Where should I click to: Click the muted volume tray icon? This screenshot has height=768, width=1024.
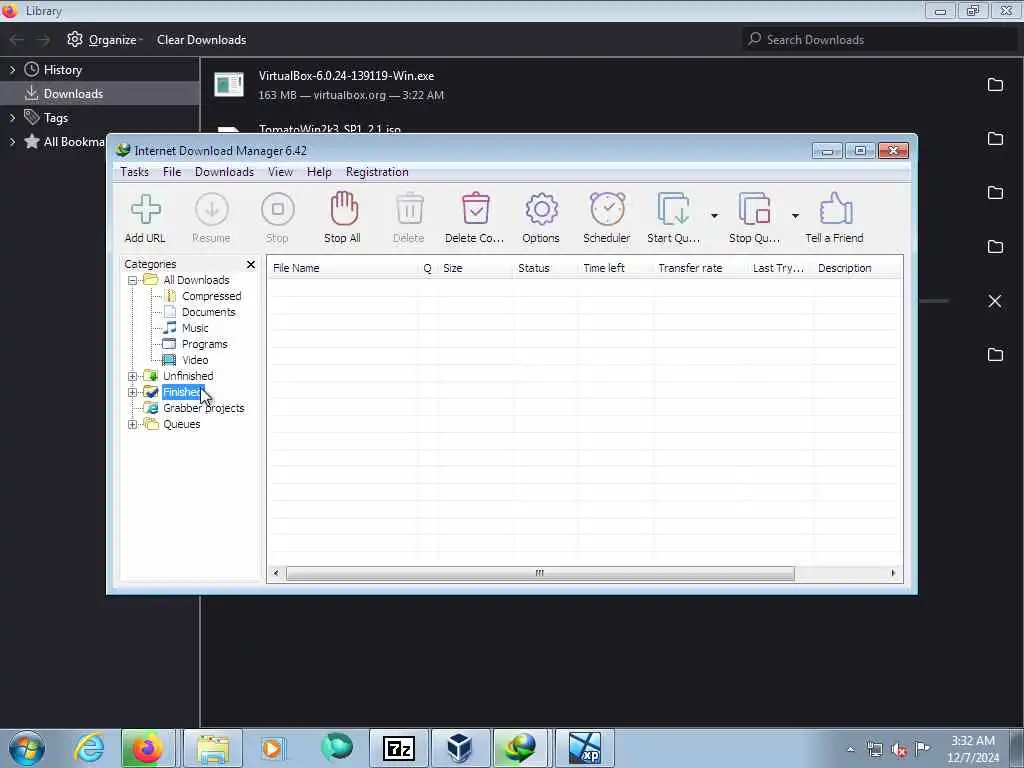(x=899, y=750)
